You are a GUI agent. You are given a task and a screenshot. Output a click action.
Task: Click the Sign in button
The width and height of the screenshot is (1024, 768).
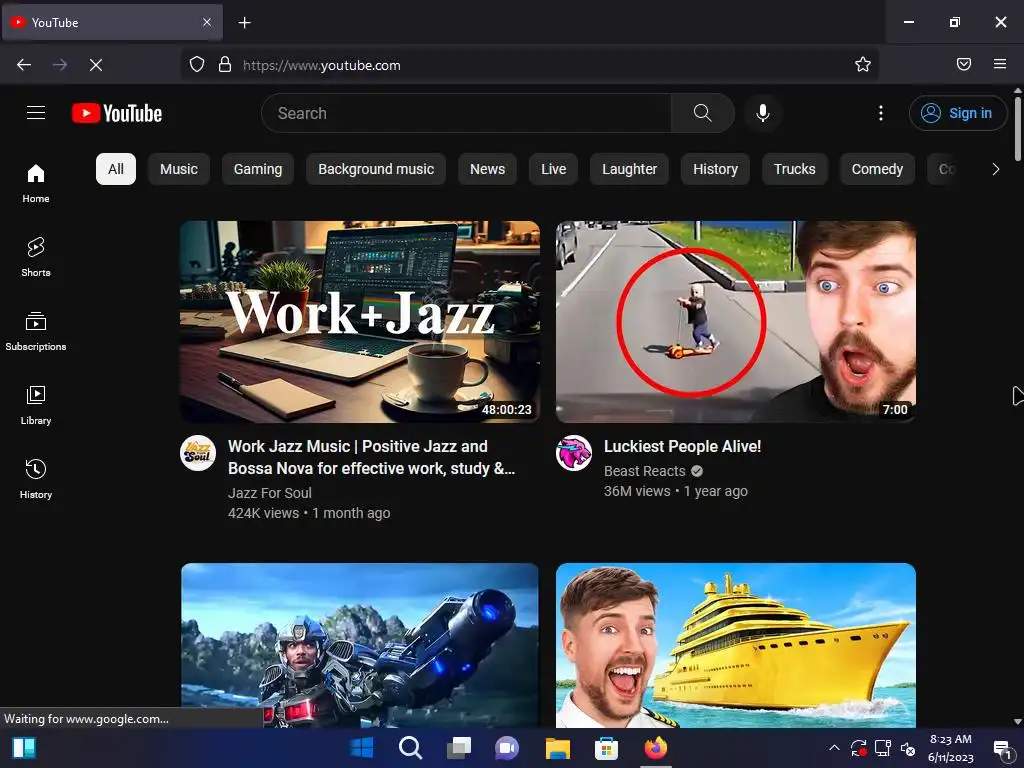(957, 113)
